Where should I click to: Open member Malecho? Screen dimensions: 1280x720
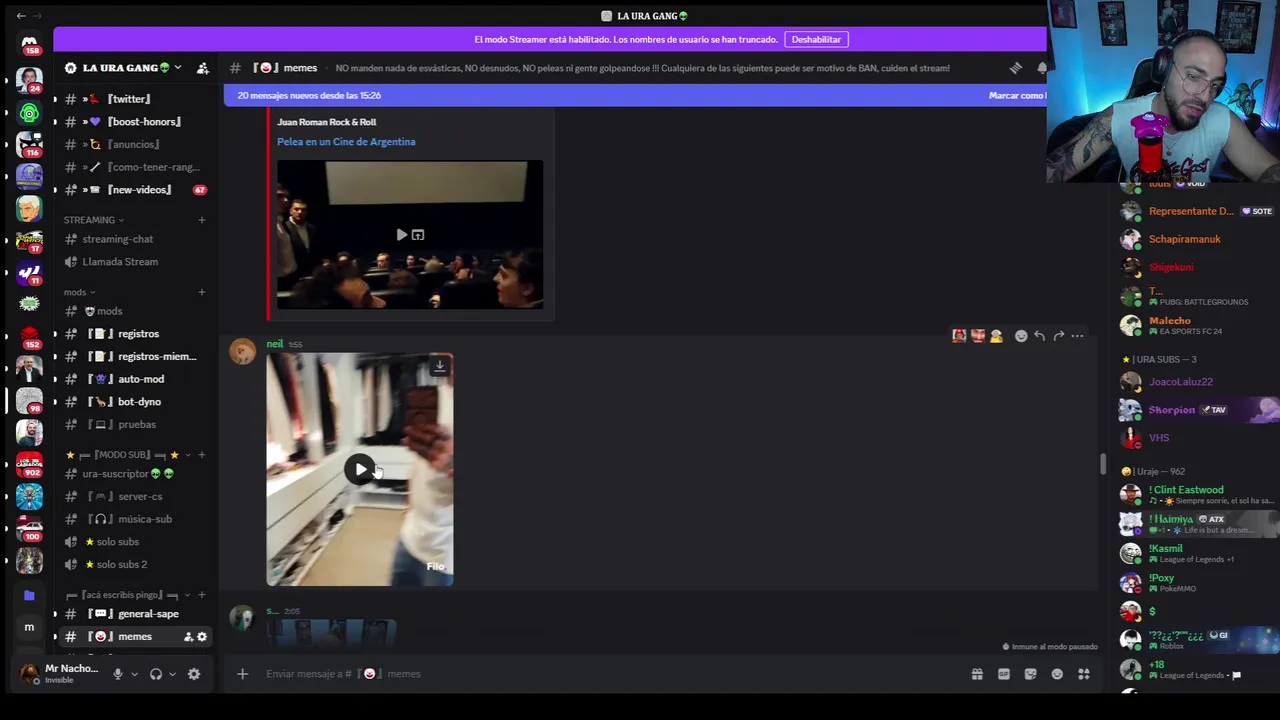tap(1195, 325)
